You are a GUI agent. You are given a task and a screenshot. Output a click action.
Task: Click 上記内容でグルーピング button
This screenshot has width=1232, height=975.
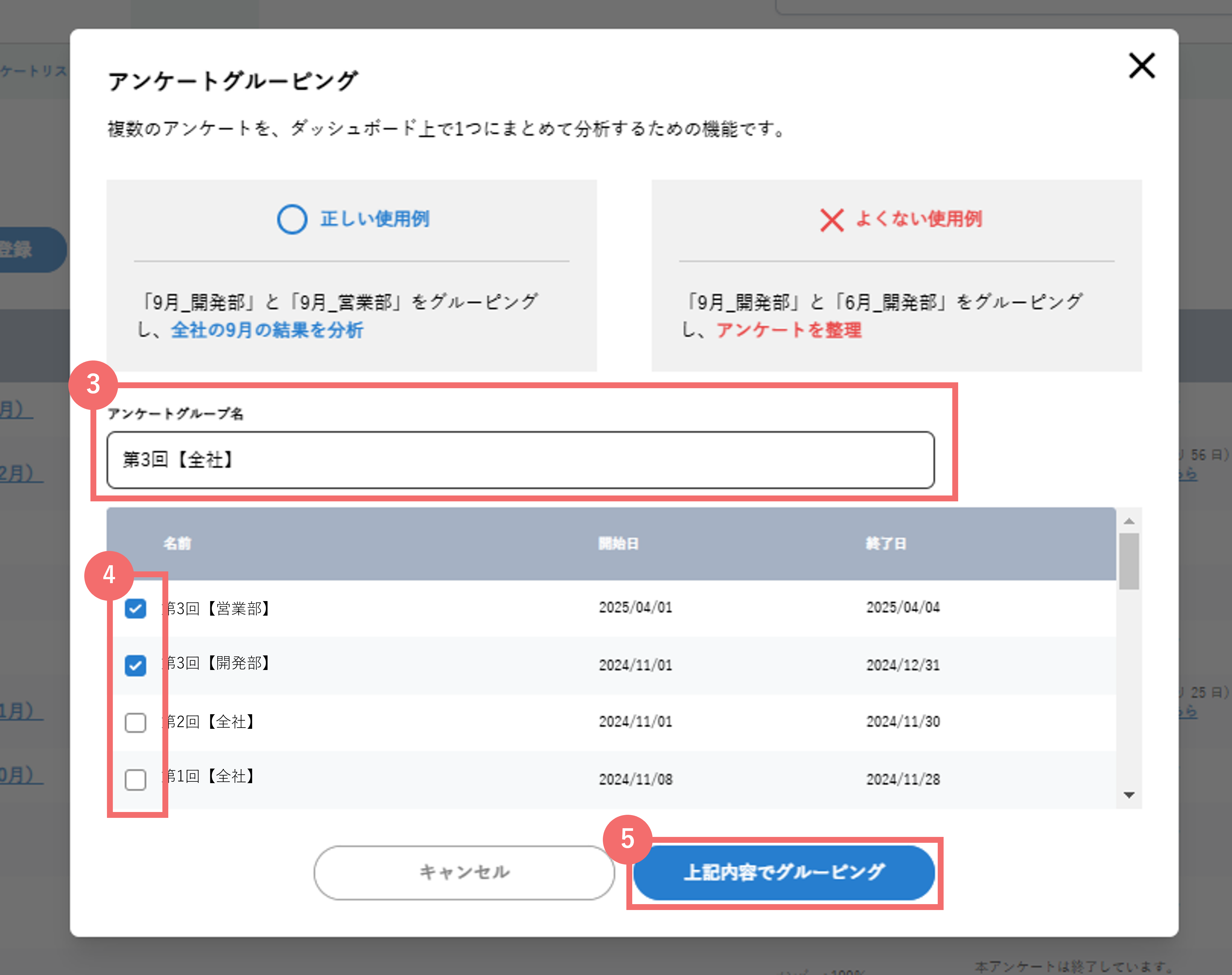784,873
